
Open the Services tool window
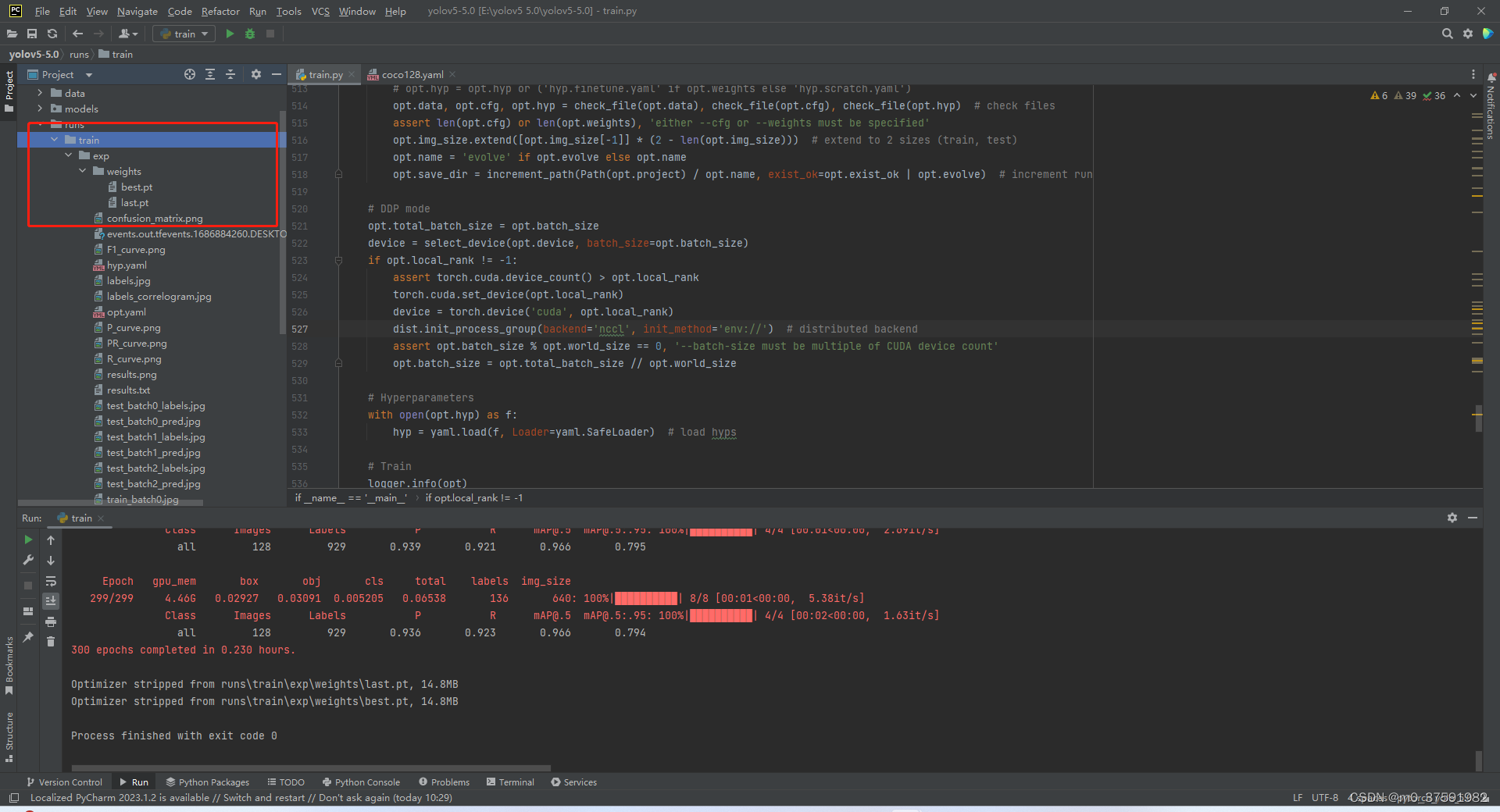[x=573, y=782]
